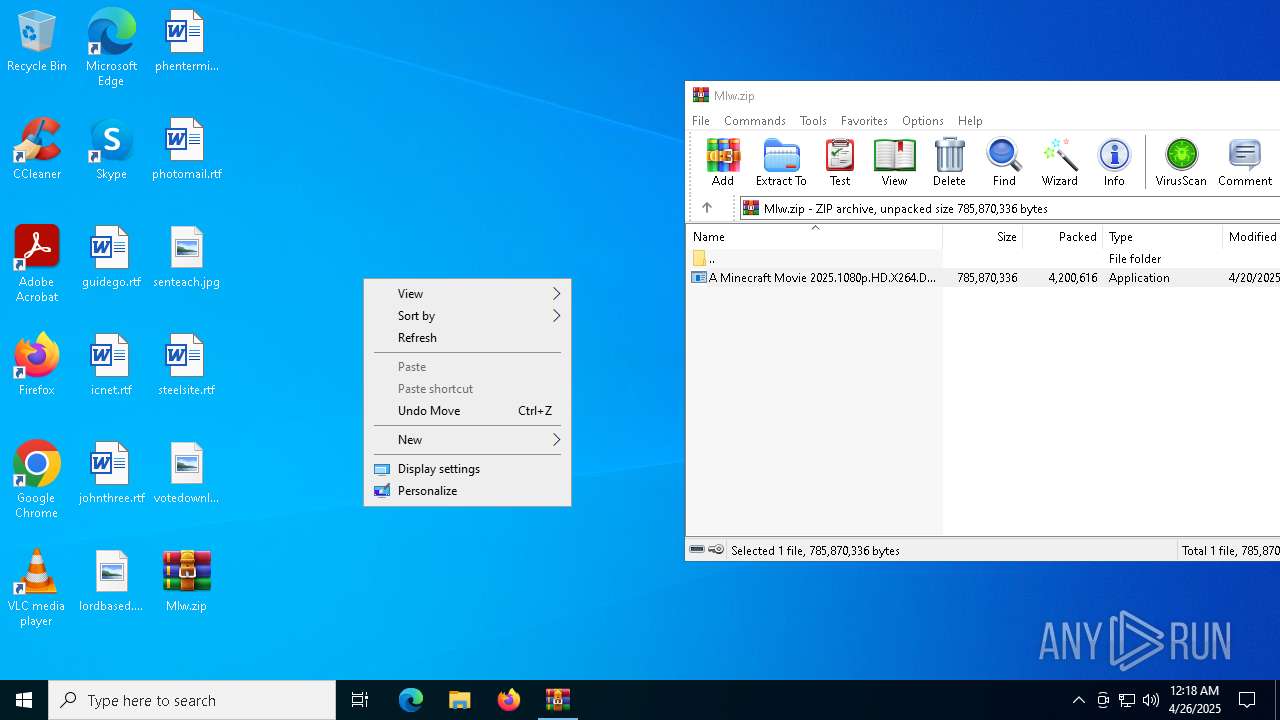Select the lordbased desktop image file

[111, 581]
